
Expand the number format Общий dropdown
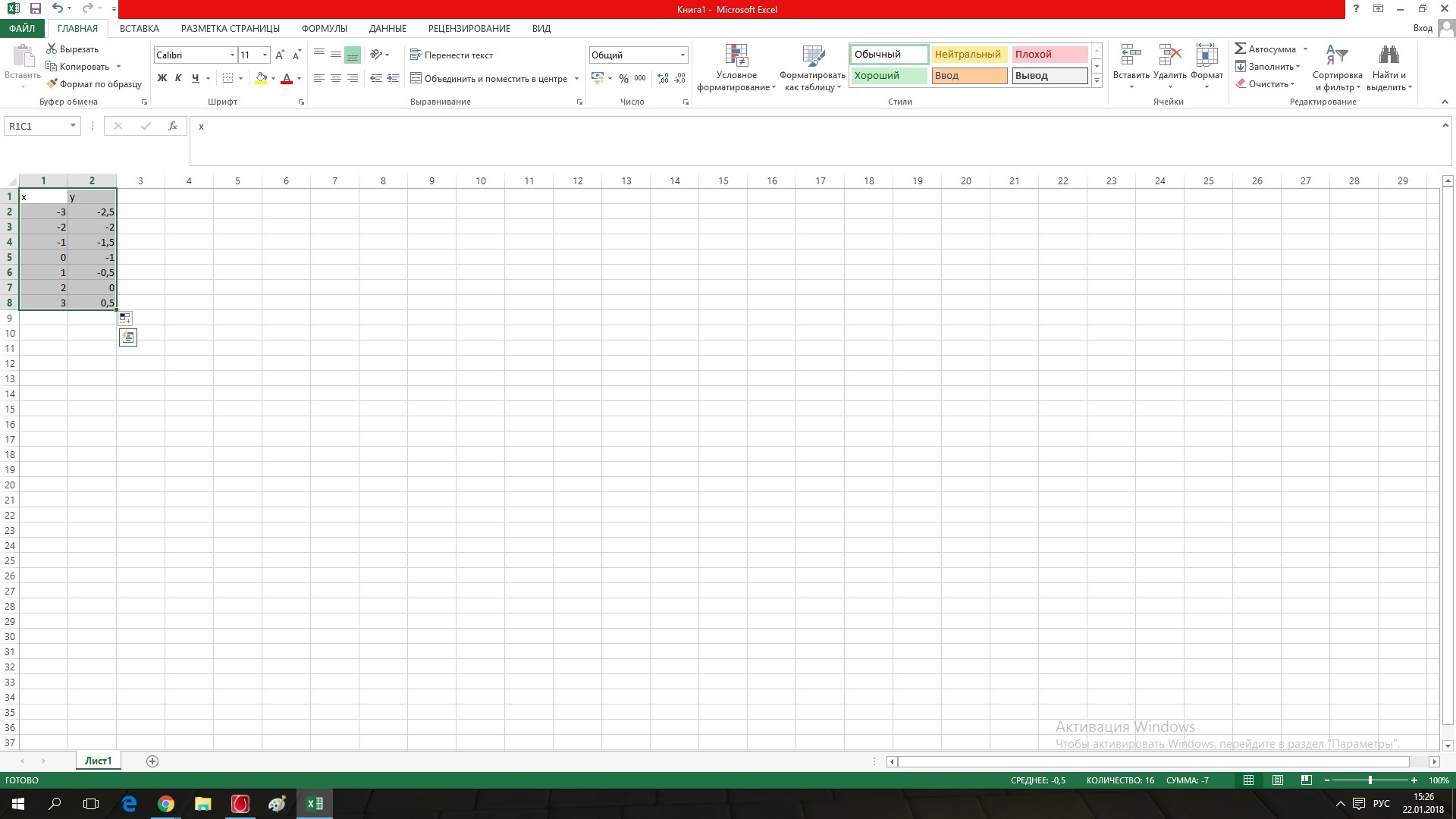tap(682, 55)
